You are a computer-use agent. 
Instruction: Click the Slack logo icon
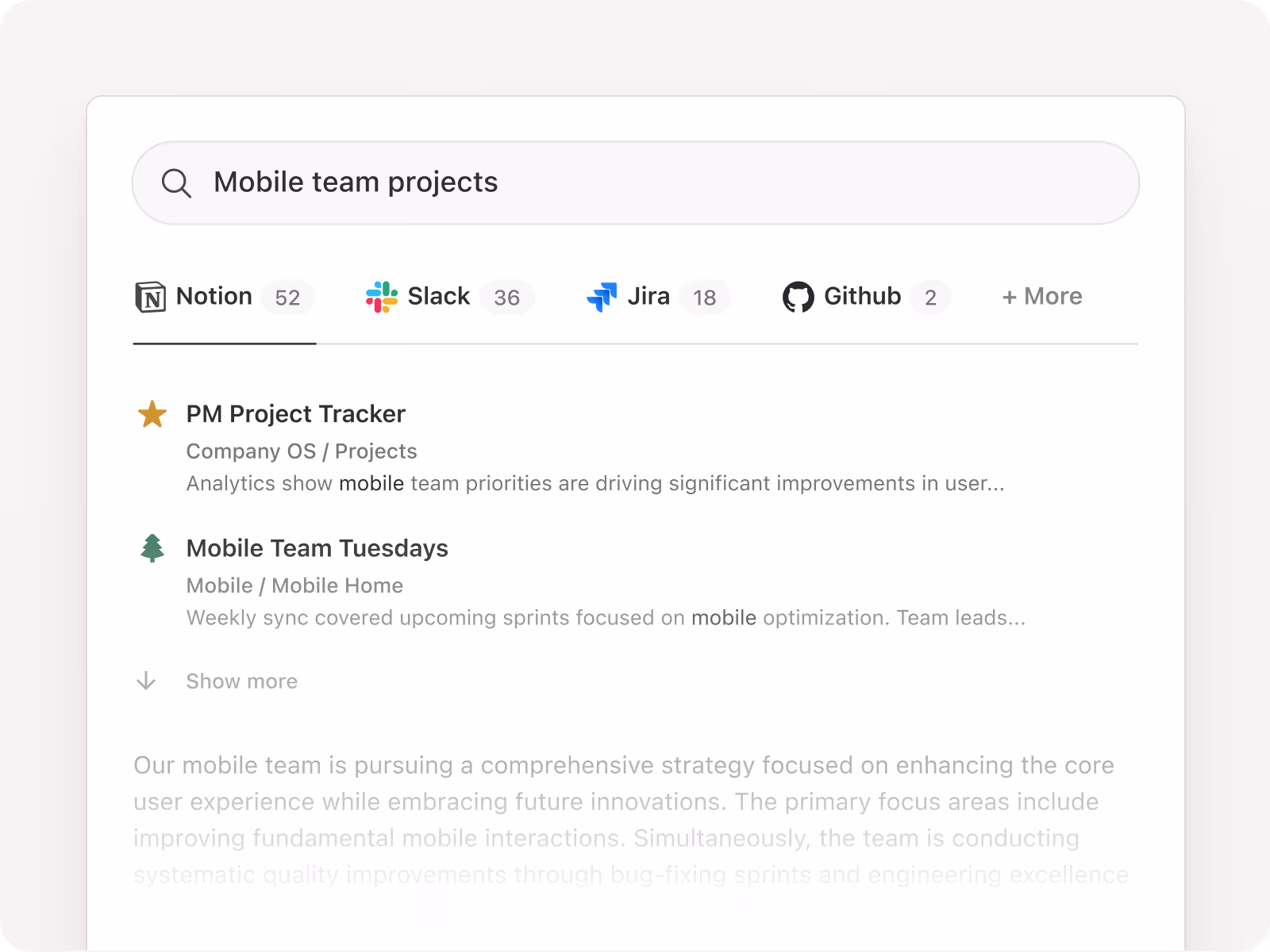(x=382, y=297)
